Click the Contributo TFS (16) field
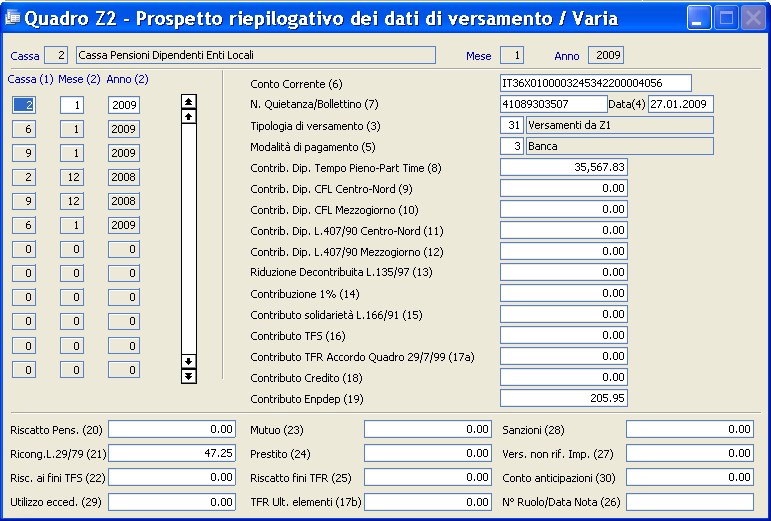 click(563, 335)
